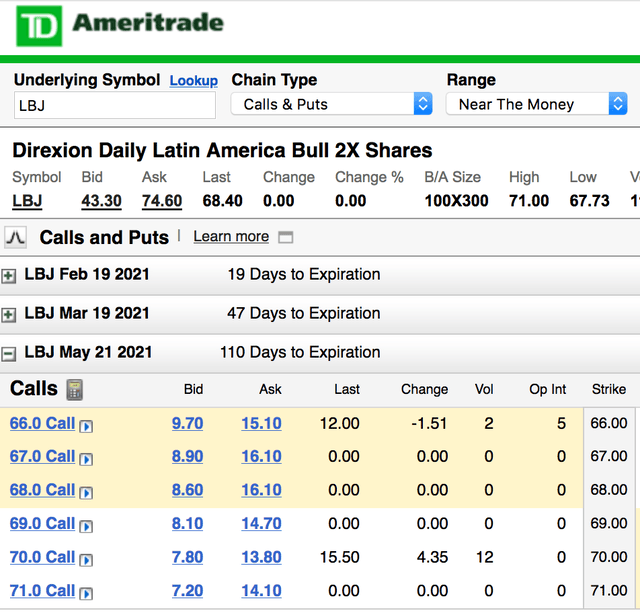Click volume 12 for 70.0 Call
The width and height of the screenshot is (640, 613).
coord(485,557)
